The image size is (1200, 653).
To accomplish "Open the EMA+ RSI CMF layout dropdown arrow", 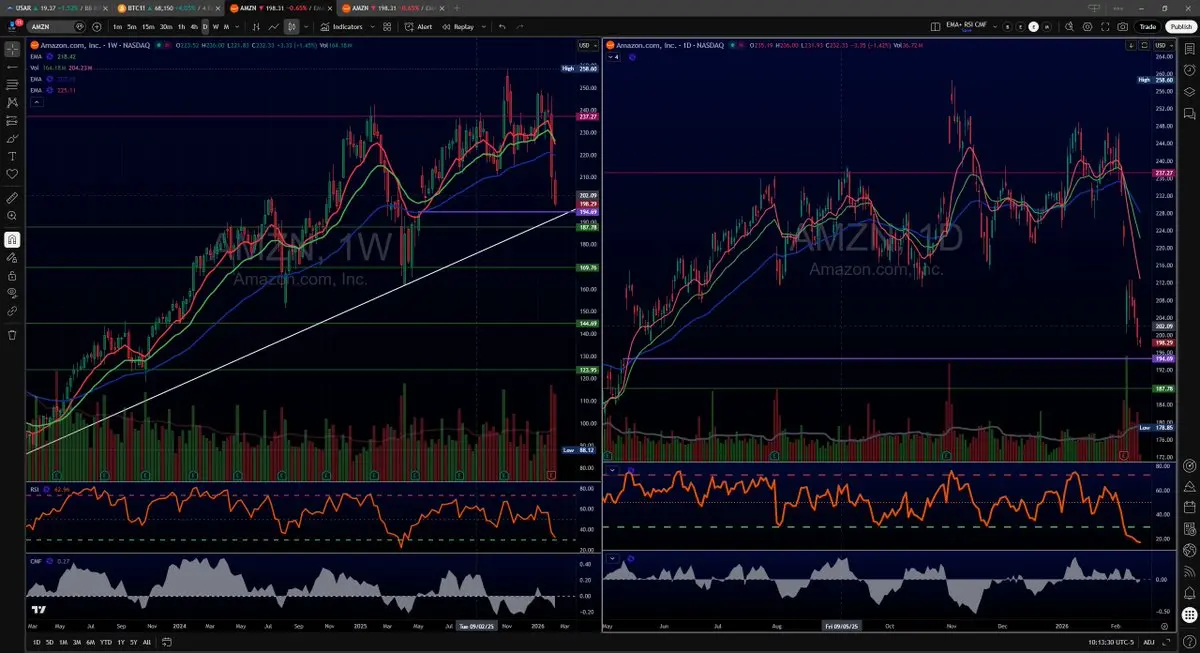I will pyautogui.click(x=995, y=26).
